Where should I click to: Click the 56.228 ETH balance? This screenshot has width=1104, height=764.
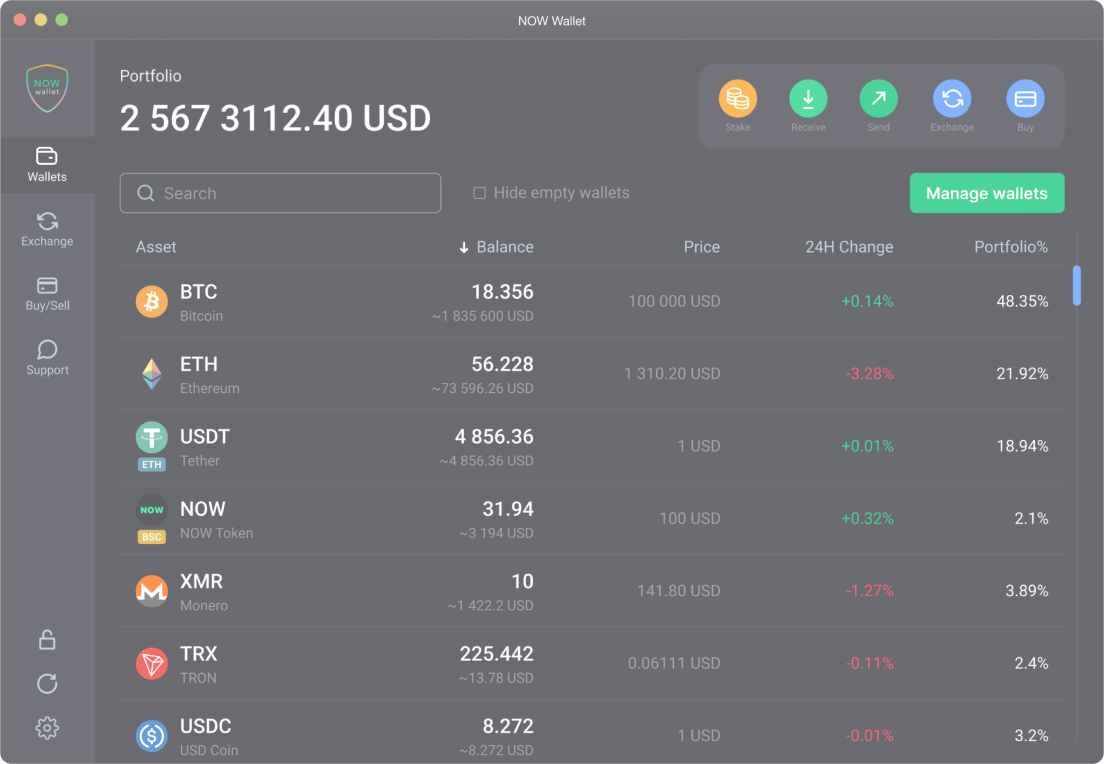(502, 365)
